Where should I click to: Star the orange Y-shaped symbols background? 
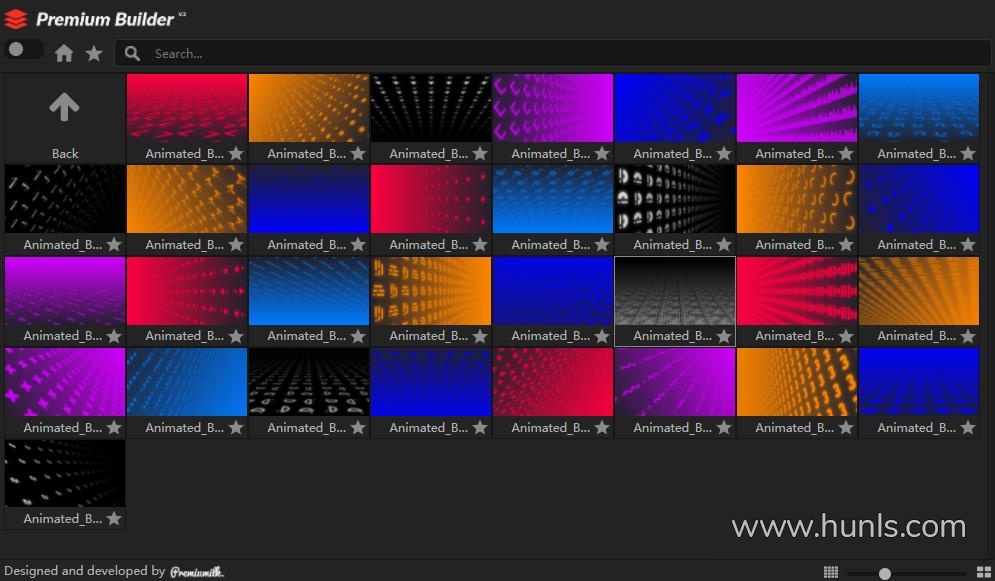pyautogui.click(x=236, y=245)
